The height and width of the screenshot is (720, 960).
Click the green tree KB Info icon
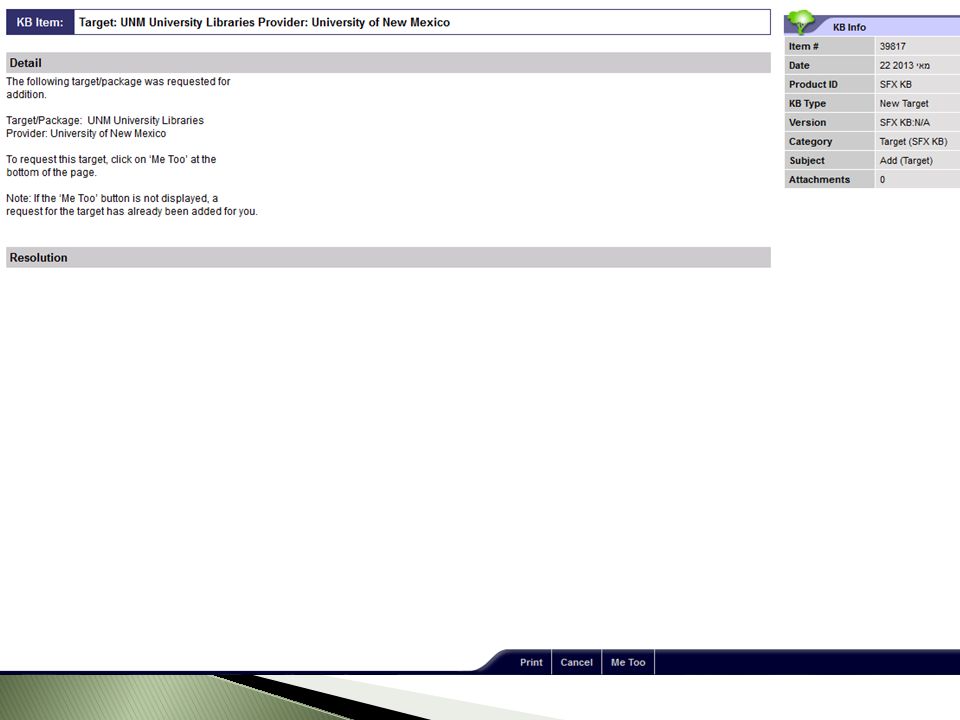[800, 22]
